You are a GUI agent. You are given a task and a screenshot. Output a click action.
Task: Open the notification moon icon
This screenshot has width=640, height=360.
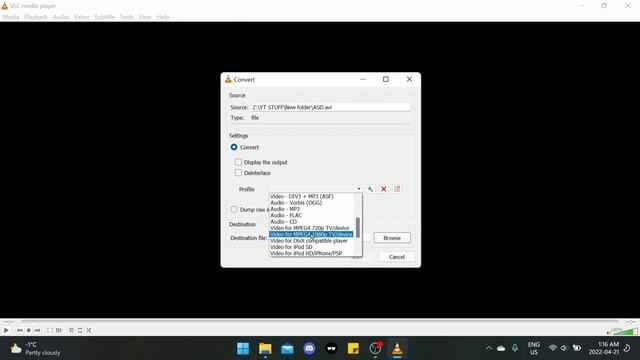point(627,348)
